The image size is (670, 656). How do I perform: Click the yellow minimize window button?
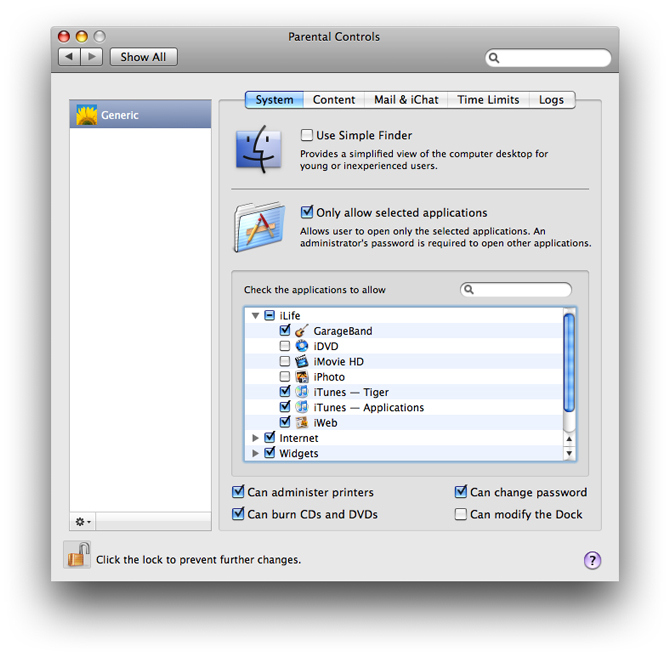pyautogui.click(x=82, y=36)
